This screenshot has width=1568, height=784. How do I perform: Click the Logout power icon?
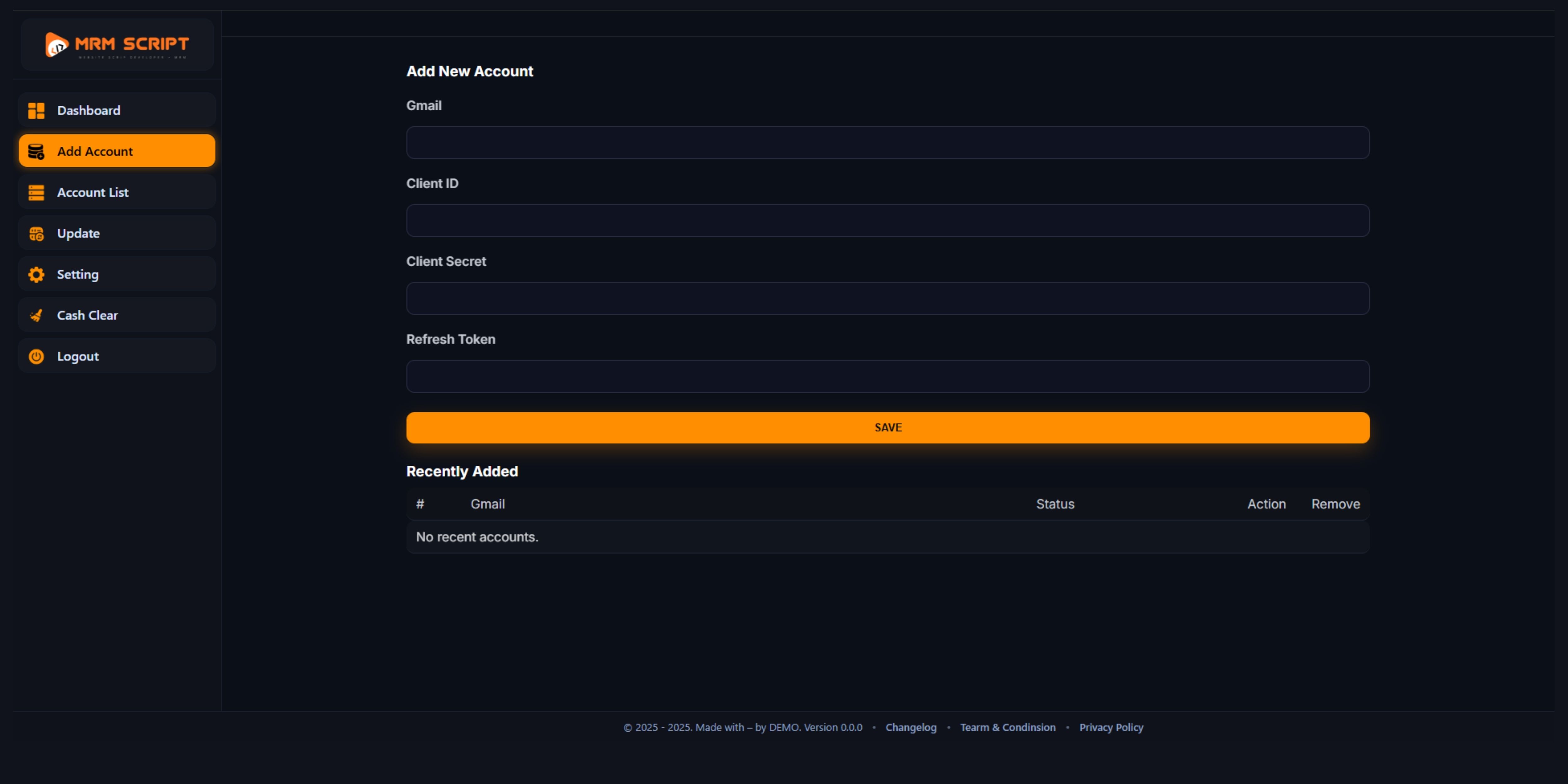pos(36,356)
